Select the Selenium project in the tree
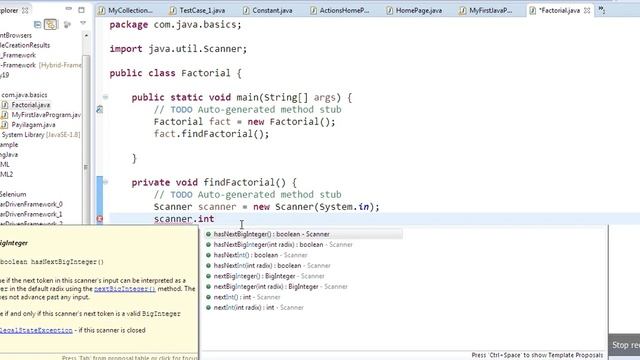 tap(13, 194)
